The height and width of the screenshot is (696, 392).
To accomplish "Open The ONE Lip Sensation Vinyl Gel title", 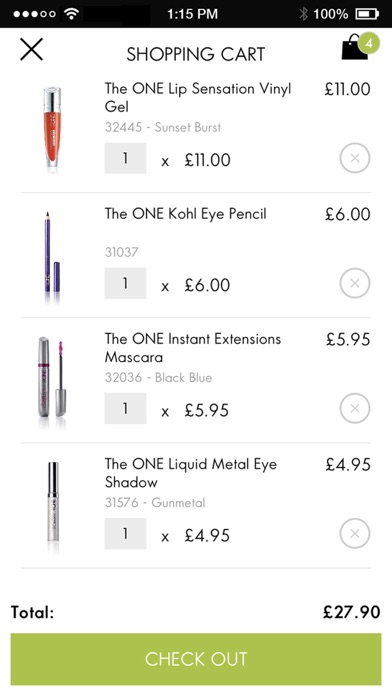I will tap(198, 97).
